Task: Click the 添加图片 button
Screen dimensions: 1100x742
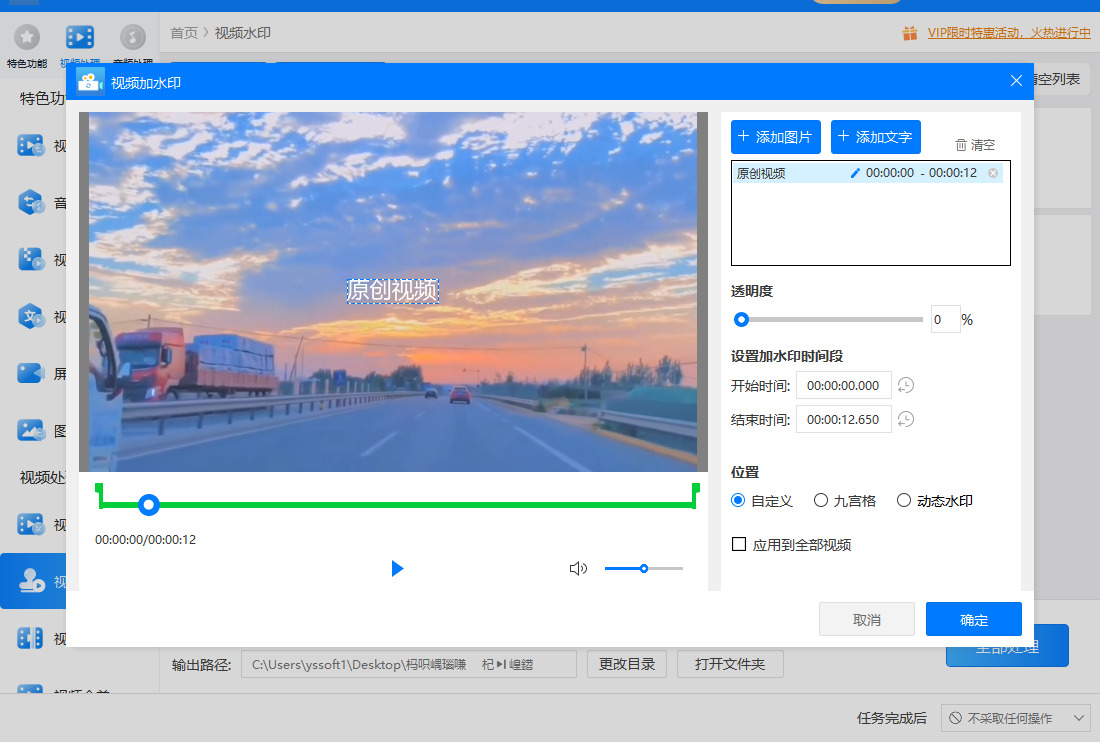Action: coord(776,137)
